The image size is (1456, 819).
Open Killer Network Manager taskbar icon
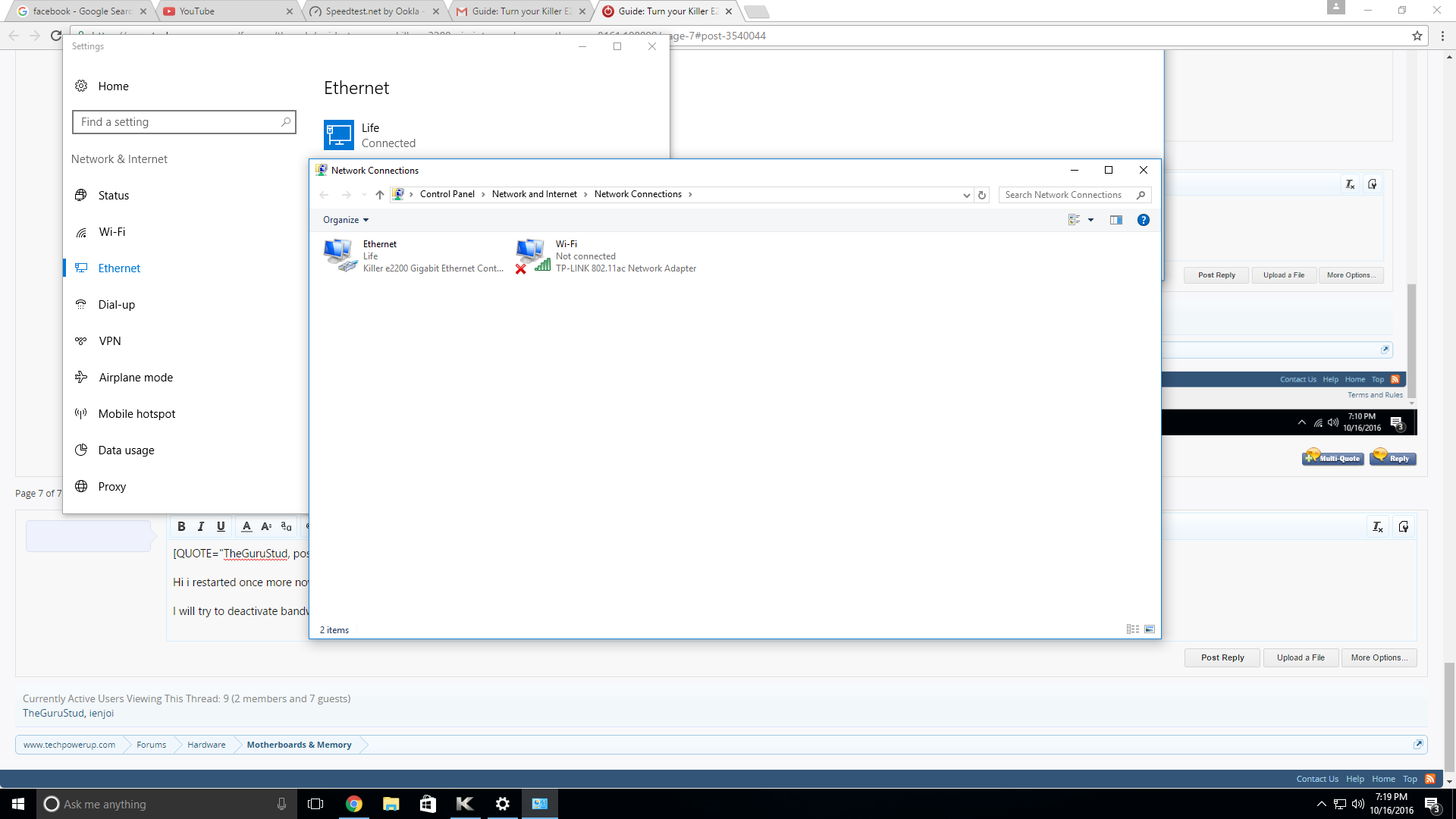coord(465,804)
